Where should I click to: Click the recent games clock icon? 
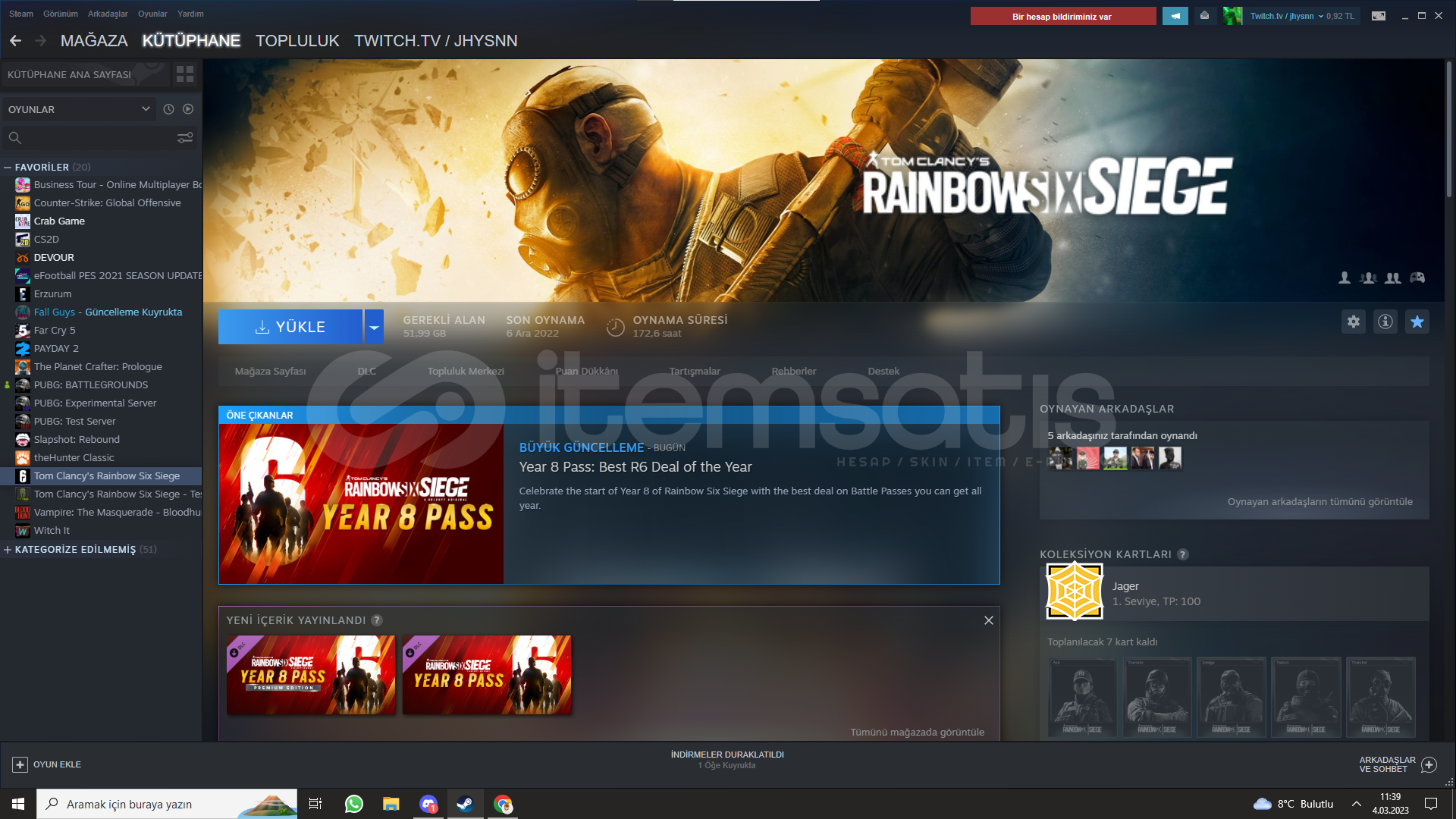click(168, 109)
